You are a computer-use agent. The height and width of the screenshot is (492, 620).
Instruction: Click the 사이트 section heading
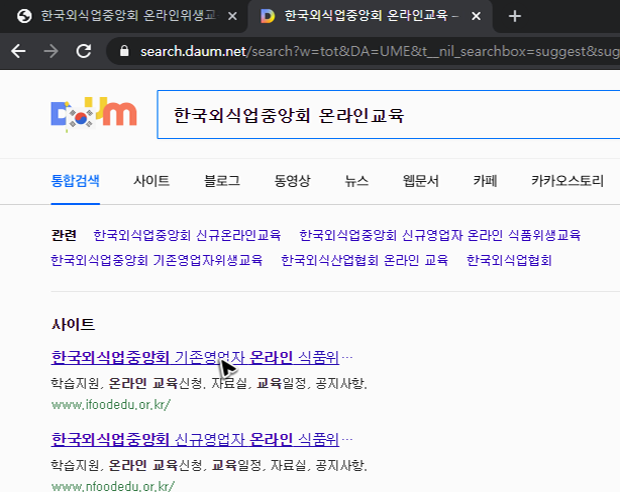pyautogui.click(x=73, y=325)
